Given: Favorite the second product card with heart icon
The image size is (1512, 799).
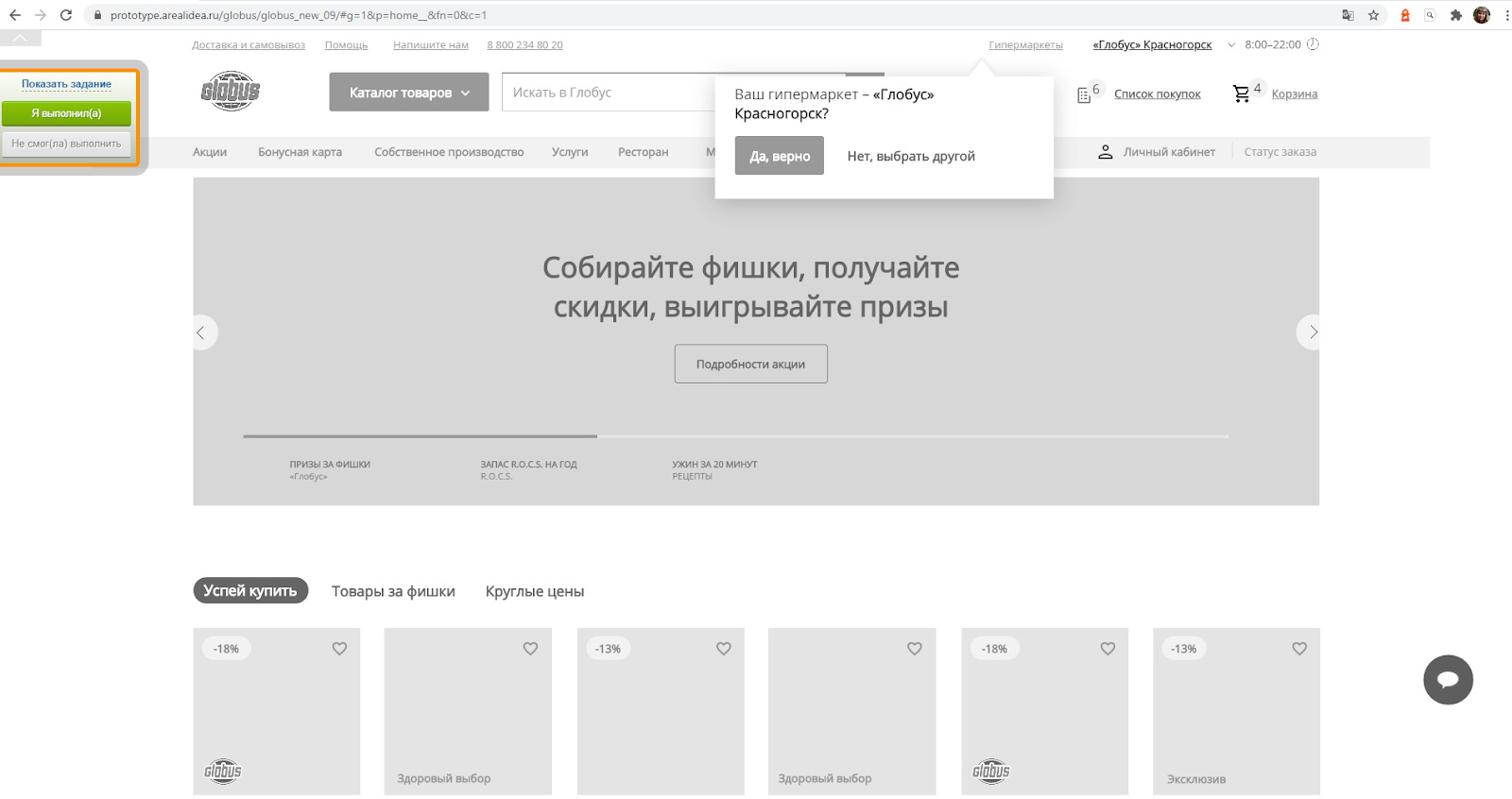Looking at the screenshot, I should pyautogui.click(x=530, y=649).
